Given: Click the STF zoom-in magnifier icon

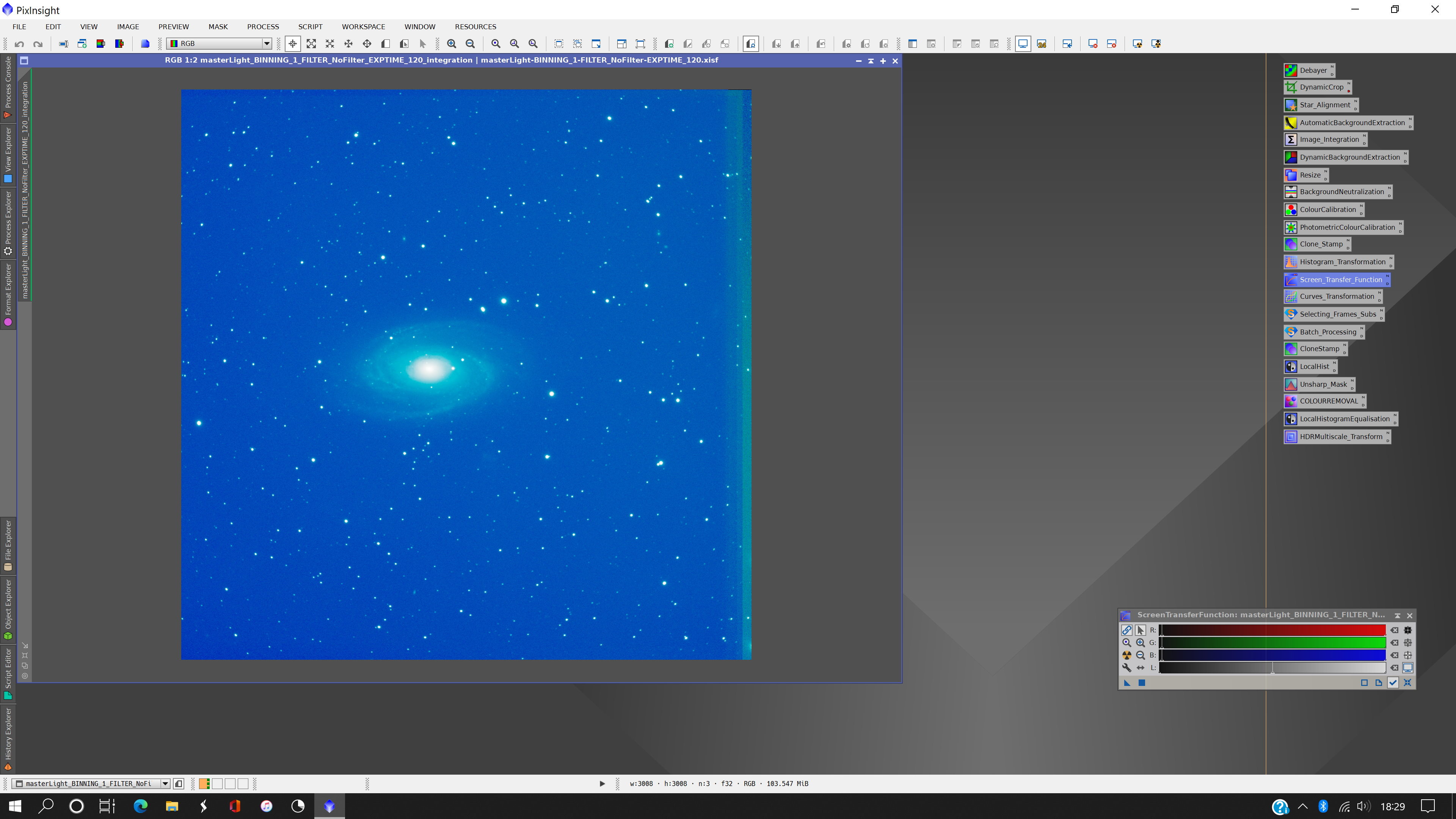Looking at the screenshot, I should click(1140, 643).
